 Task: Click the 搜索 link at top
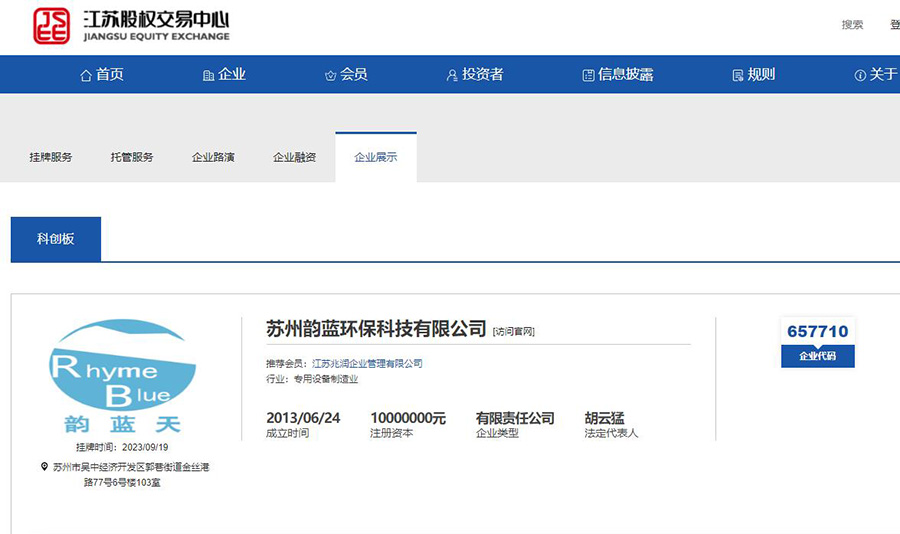[x=852, y=25]
